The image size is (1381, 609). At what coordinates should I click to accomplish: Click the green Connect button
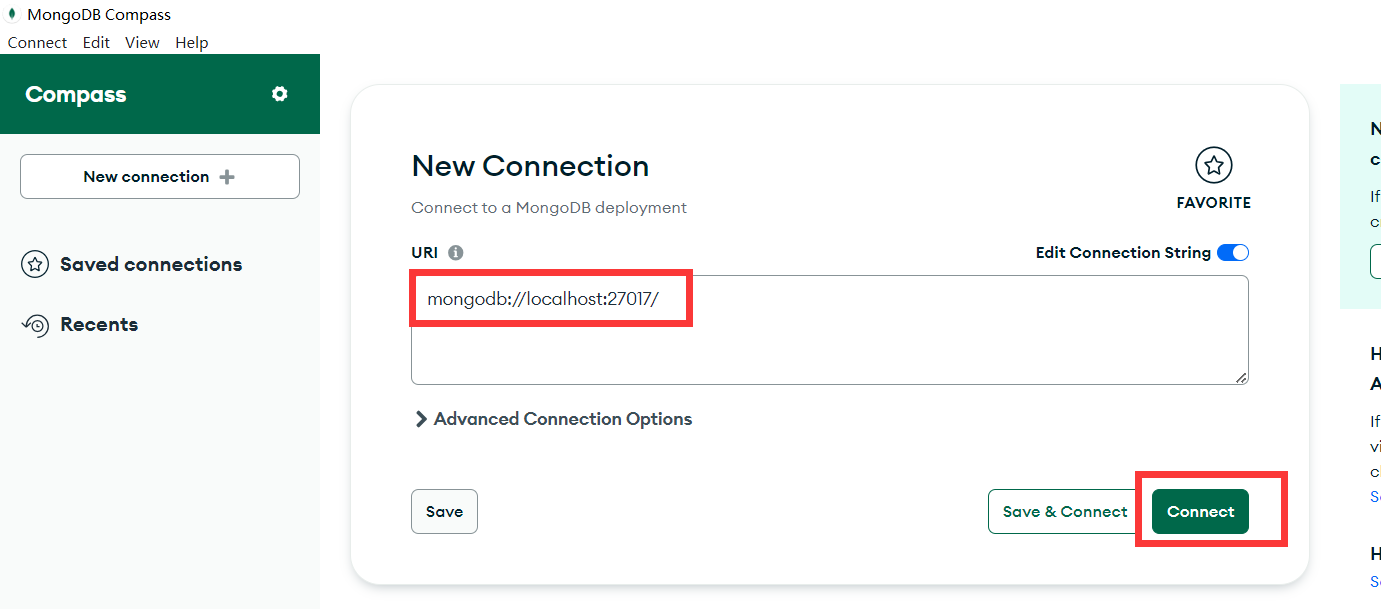coord(1200,511)
